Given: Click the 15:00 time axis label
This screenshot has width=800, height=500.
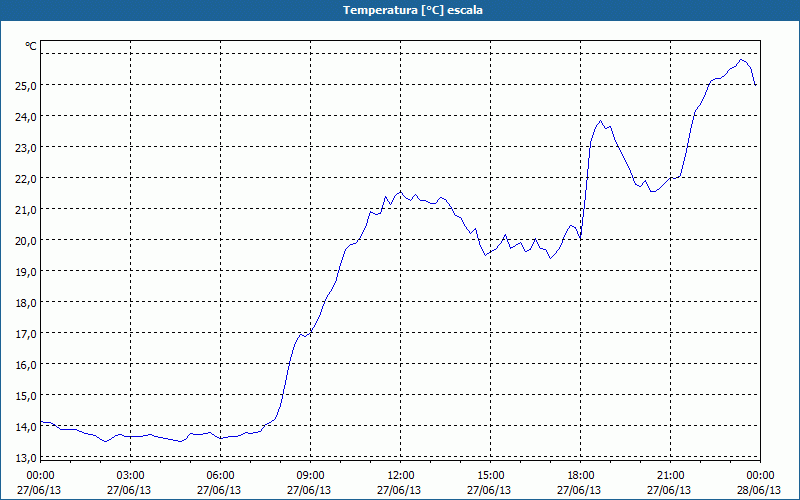Looking at the screenshot, I should click(x=490, y=476).
